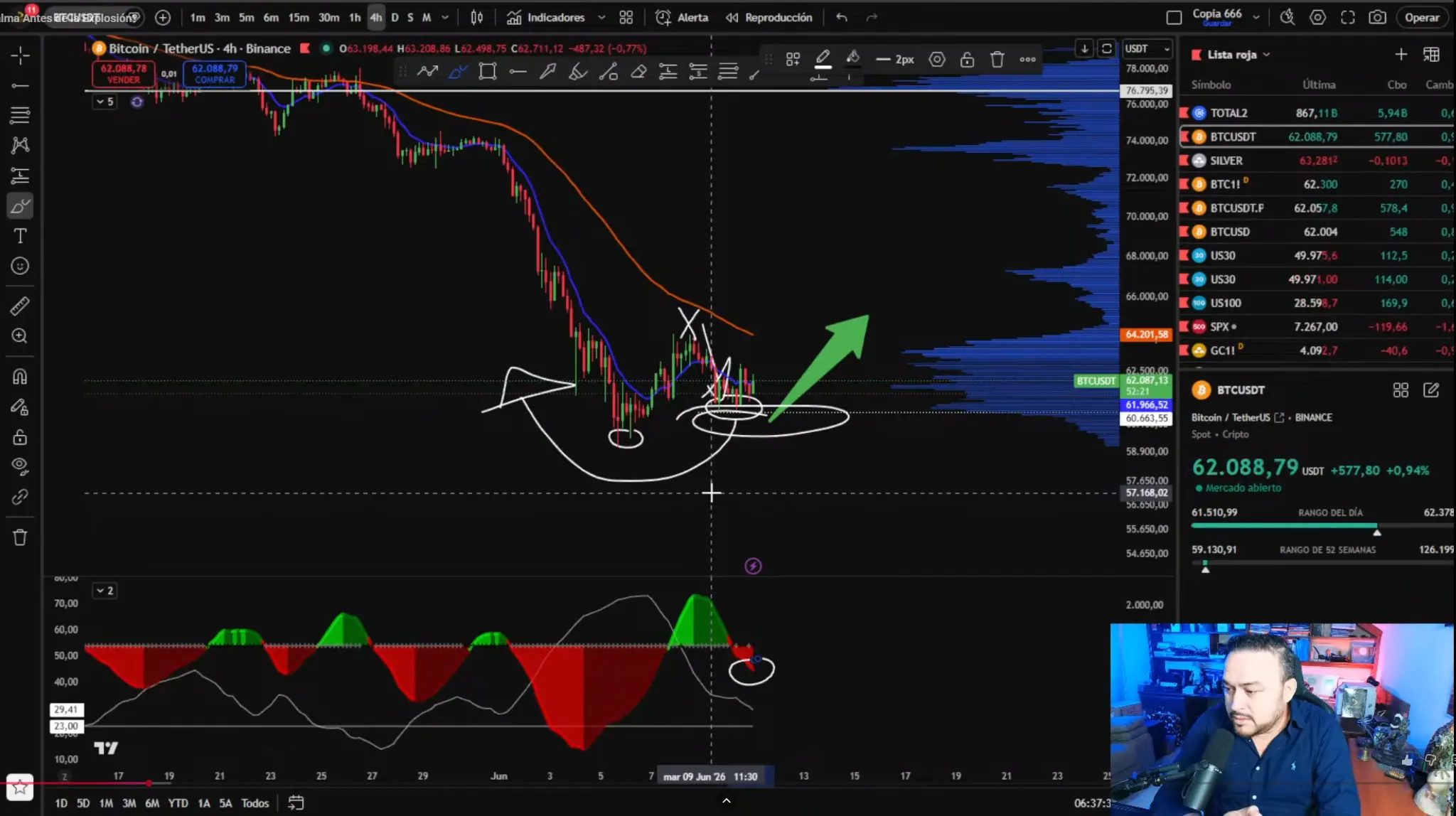Image resolution: width=1456 pixels, height=816 pixels.
Task: Select the brush drawing tool in sidebar
Action: tap(20, 206)
